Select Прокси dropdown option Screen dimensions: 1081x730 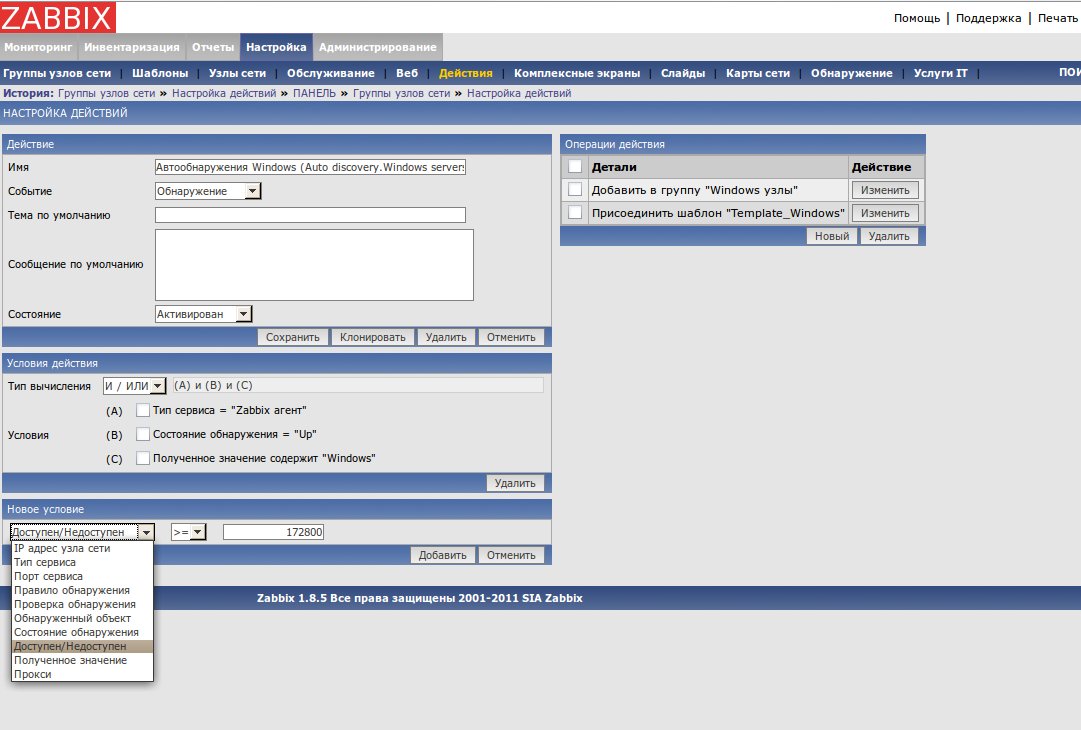pyautogui.click(x=82, y=674)
